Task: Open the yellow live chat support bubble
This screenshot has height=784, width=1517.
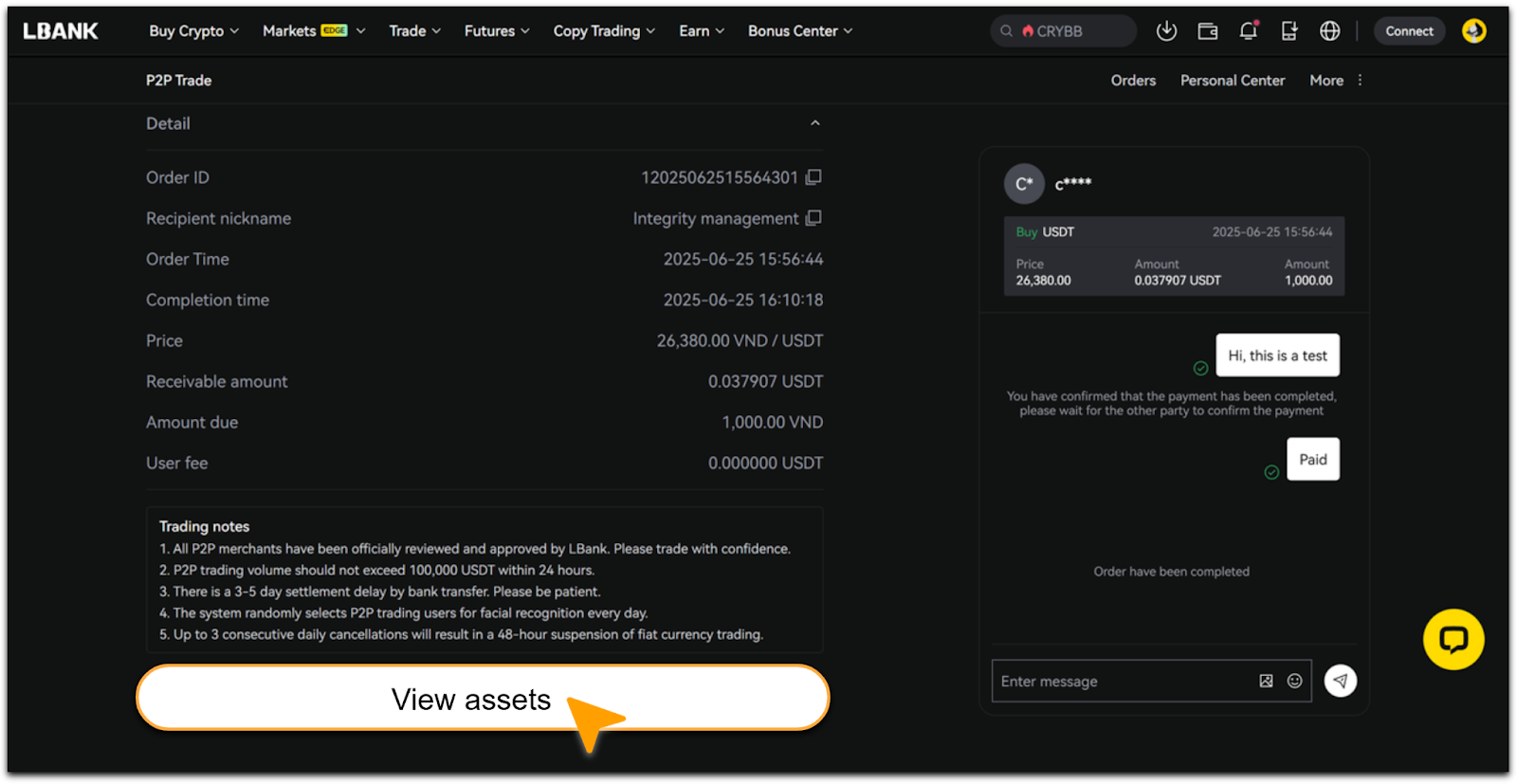Action: coord(1453,640)
